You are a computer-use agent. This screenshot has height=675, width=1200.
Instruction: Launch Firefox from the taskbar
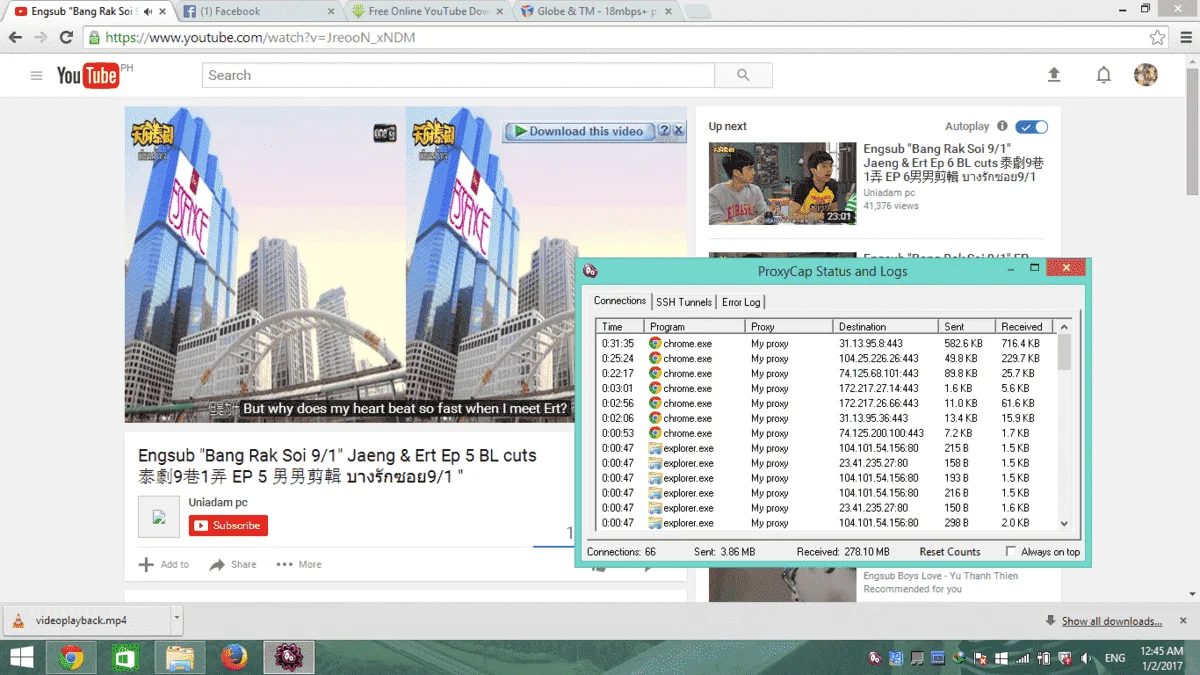point(234,657)
